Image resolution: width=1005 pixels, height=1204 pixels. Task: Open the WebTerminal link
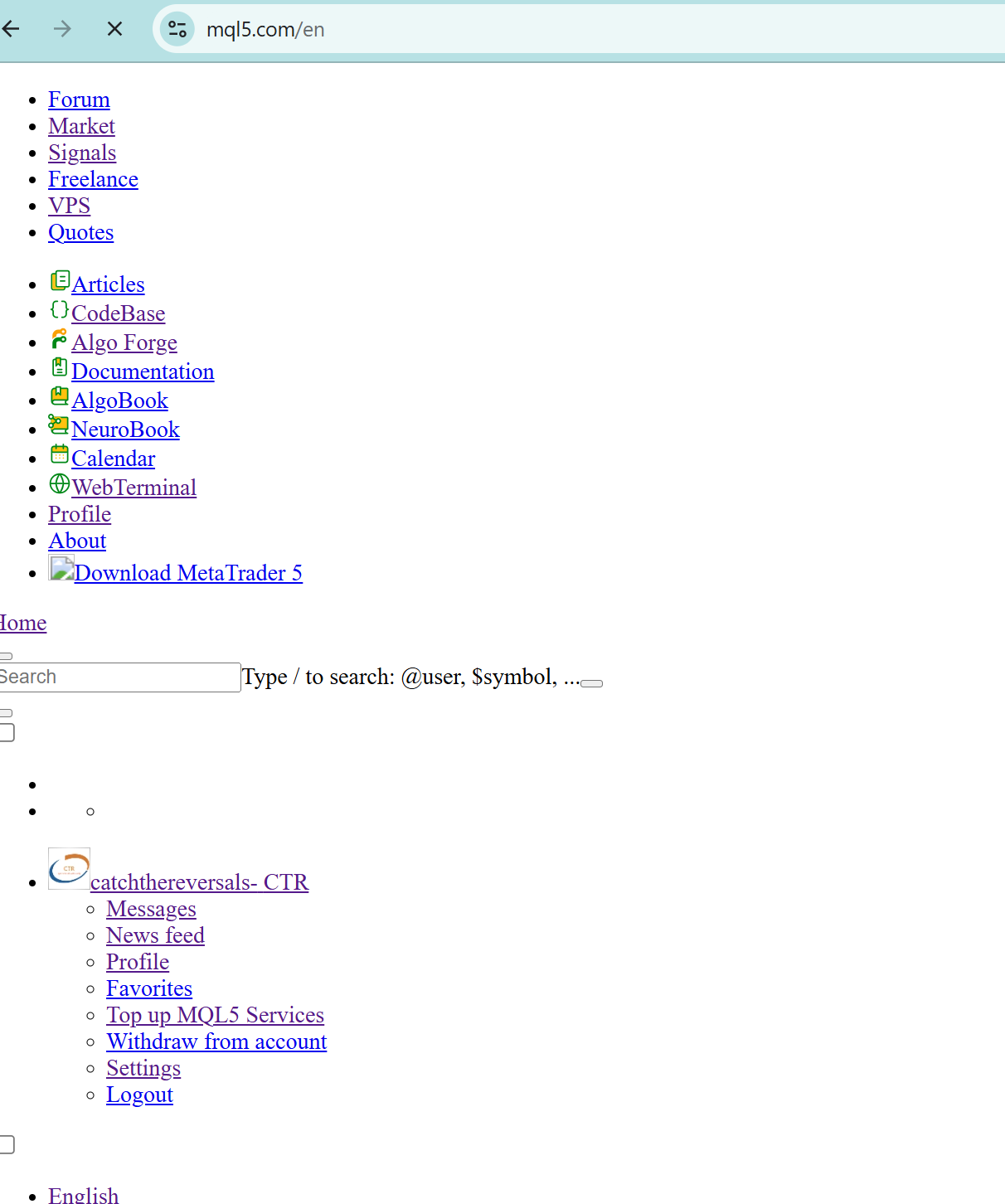click(x=134, y=488)
